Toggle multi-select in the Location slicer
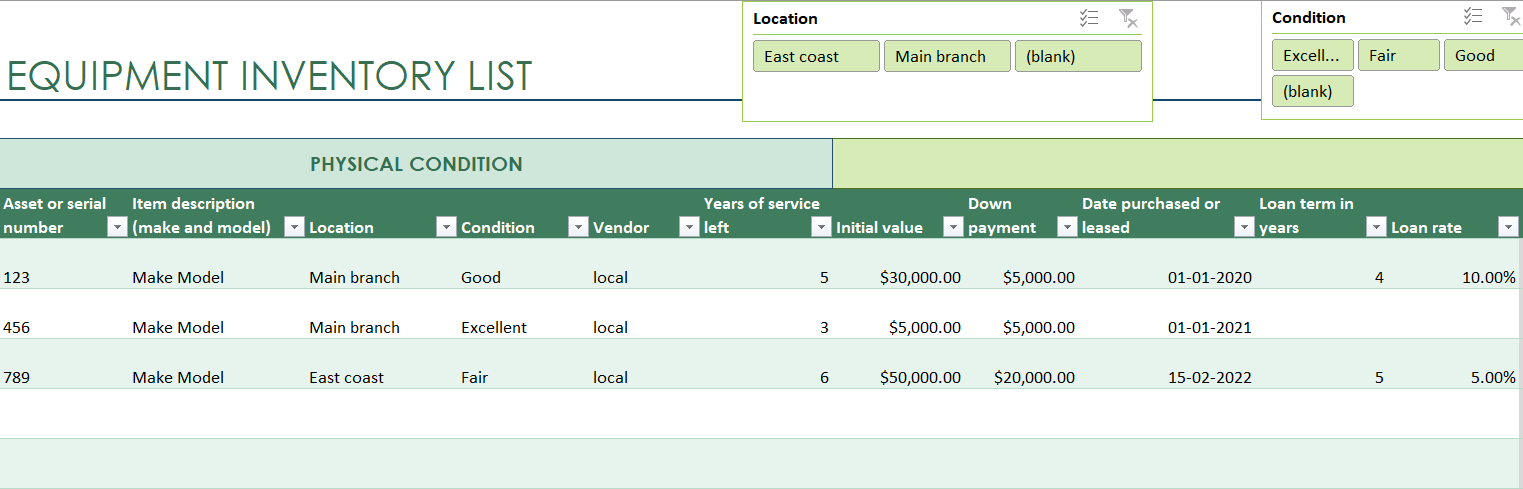 (1089, 18)
